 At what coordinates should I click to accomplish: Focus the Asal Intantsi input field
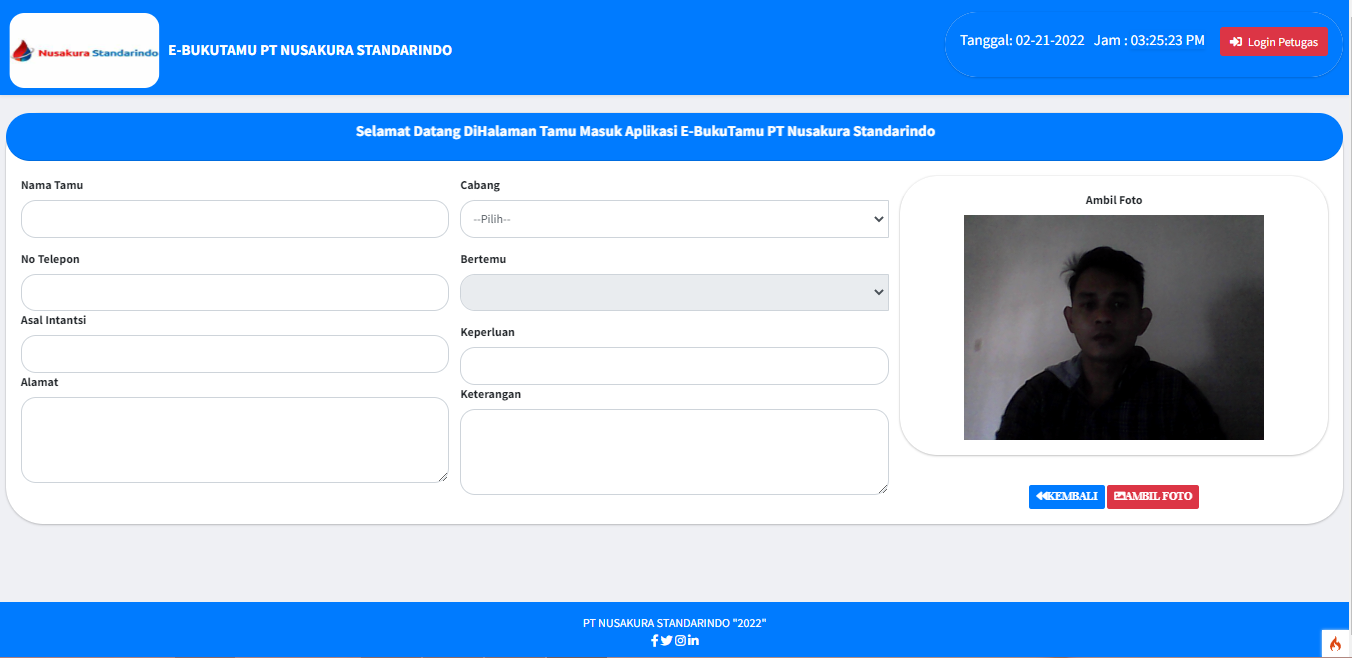click(x=234, y=354)
